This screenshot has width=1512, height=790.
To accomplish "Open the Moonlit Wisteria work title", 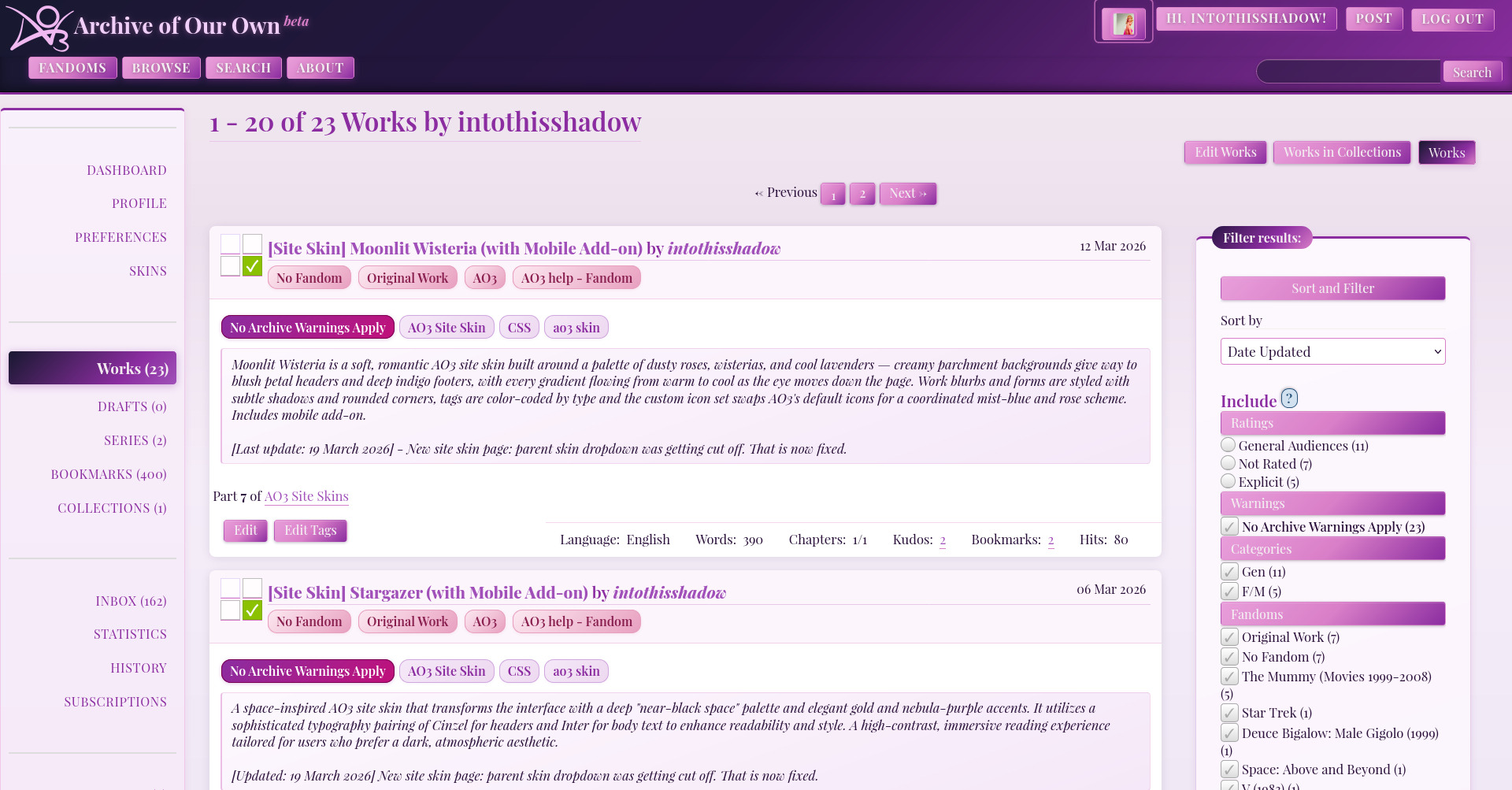I will click(455, 249).
